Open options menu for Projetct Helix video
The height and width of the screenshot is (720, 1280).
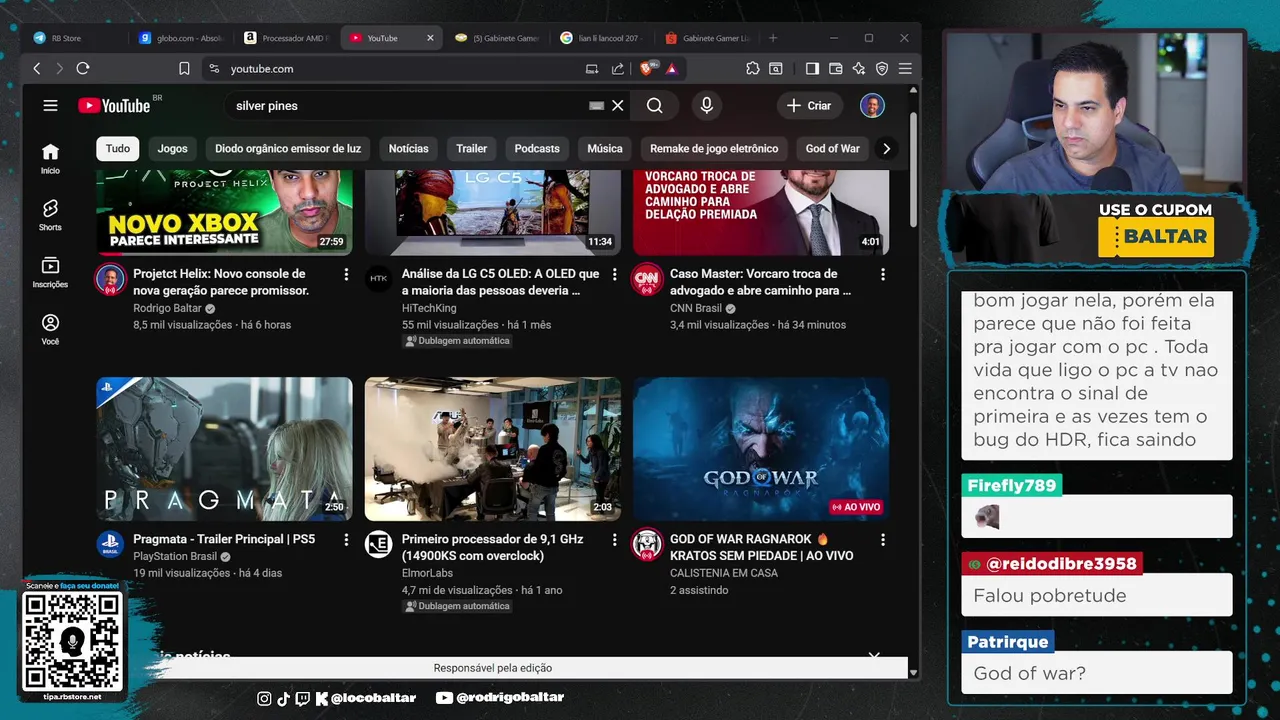click(x=346, y=274)
